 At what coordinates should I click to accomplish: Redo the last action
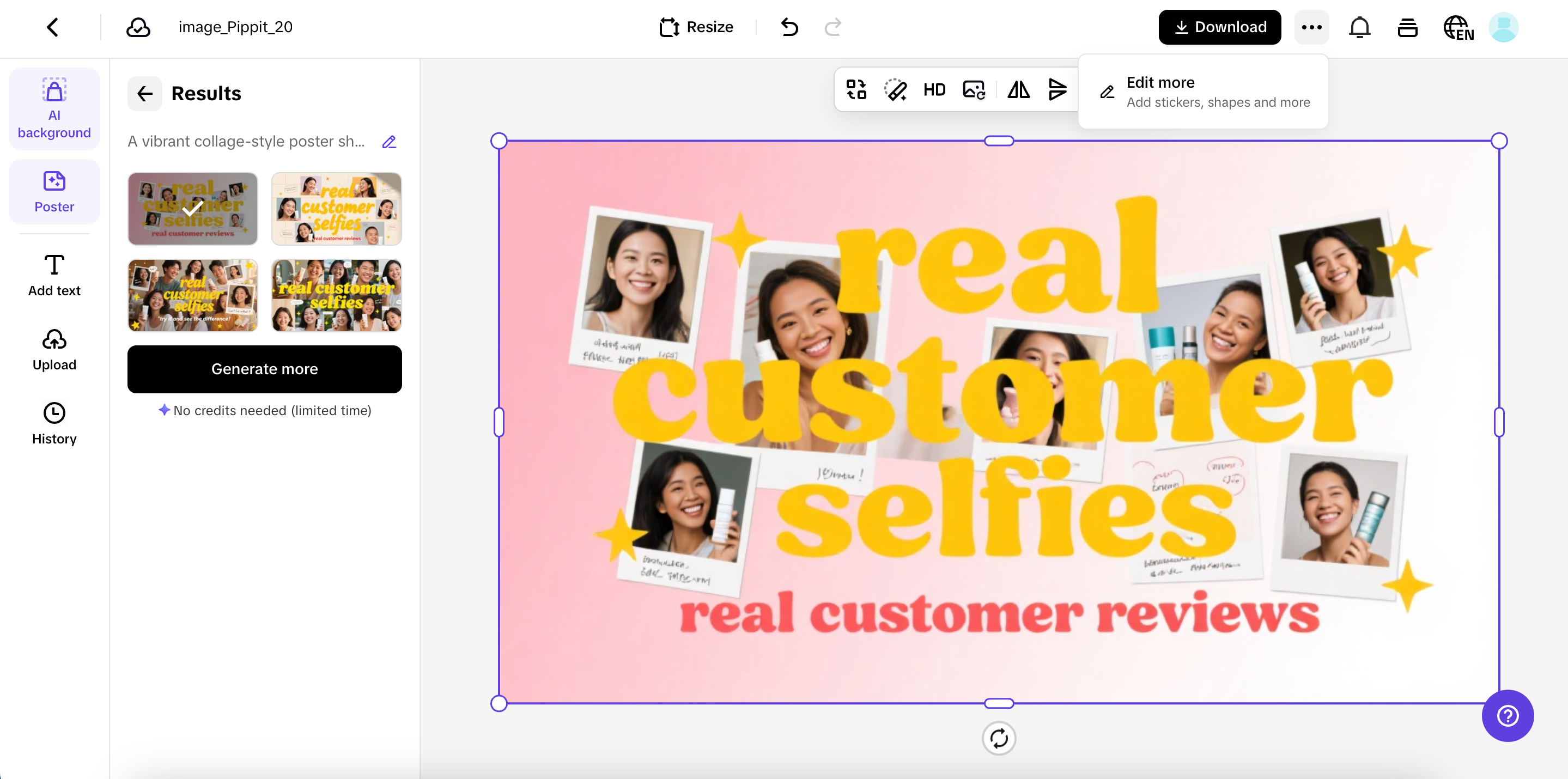pyautogui.click(x=832, y=27)
